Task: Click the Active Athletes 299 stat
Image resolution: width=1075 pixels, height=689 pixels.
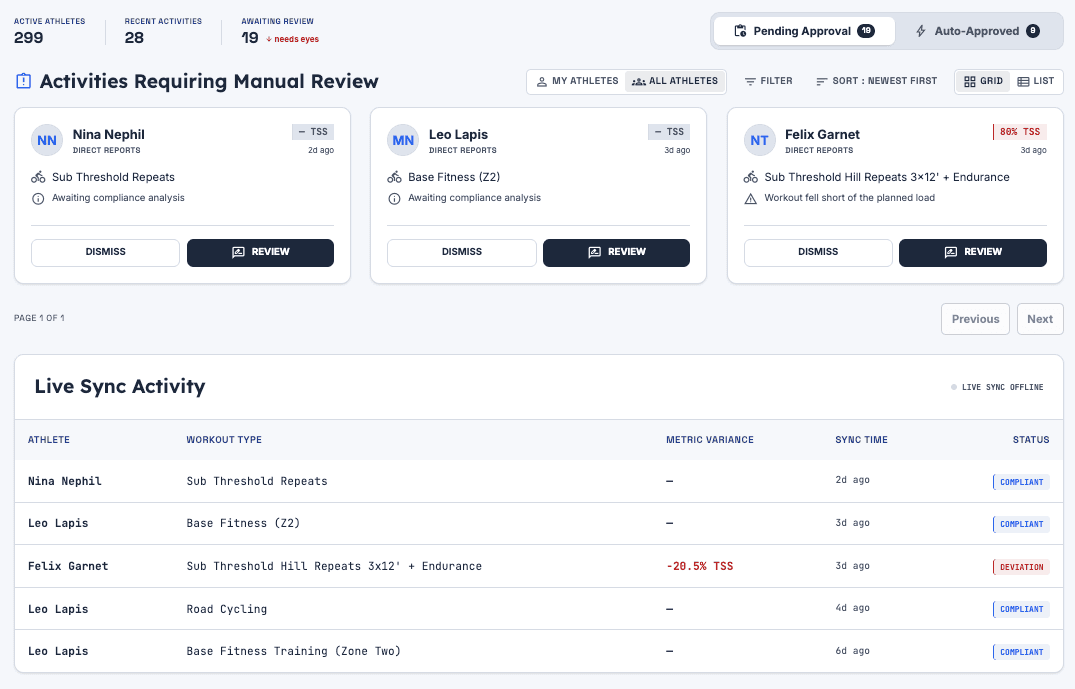Action: coord(49,31)
